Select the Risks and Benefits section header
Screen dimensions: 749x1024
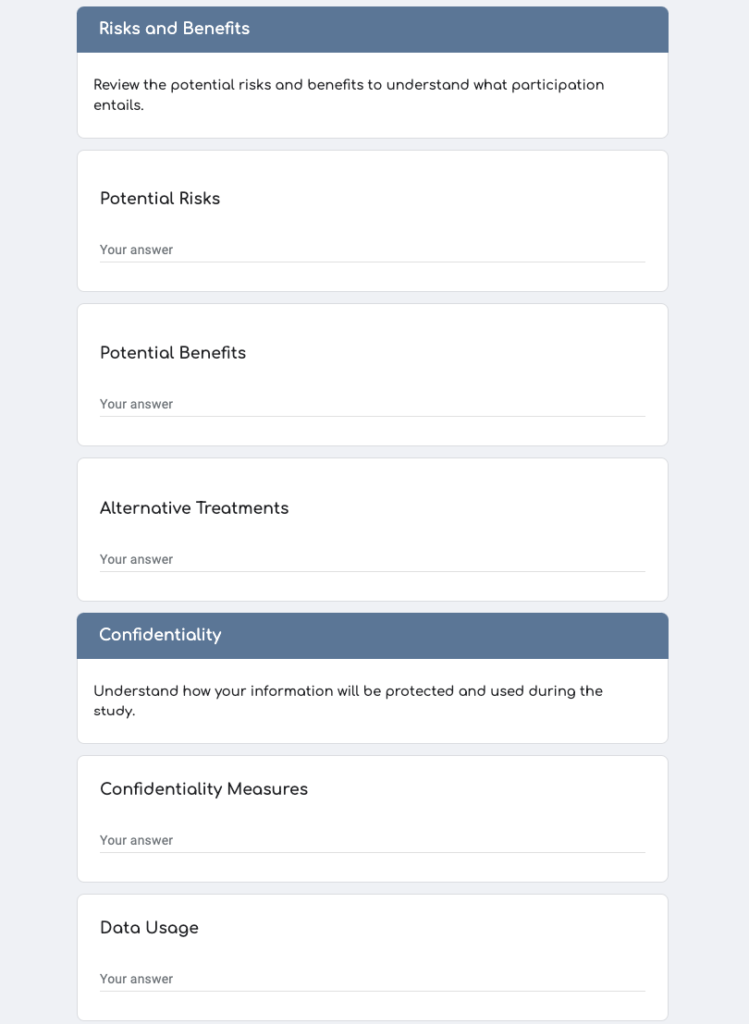coord(174,29)
